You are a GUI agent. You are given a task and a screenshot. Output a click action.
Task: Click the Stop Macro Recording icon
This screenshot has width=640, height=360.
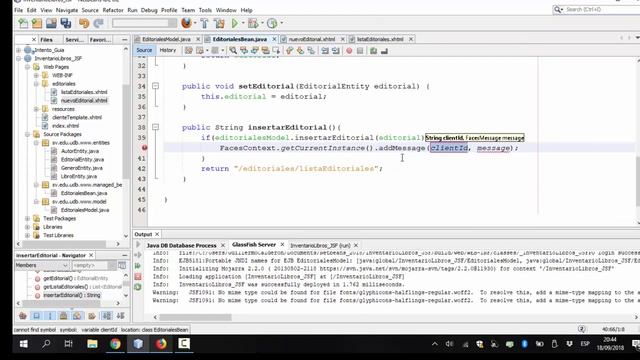click(x=360, y=51)
